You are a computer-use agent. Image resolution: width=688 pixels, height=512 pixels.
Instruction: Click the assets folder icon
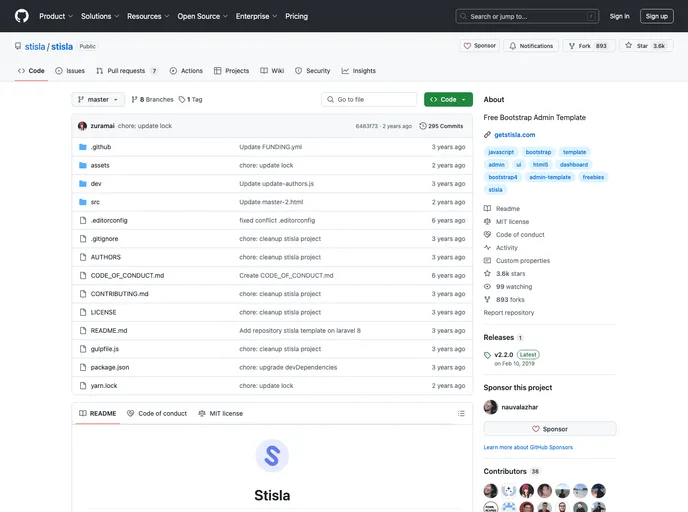82,165
